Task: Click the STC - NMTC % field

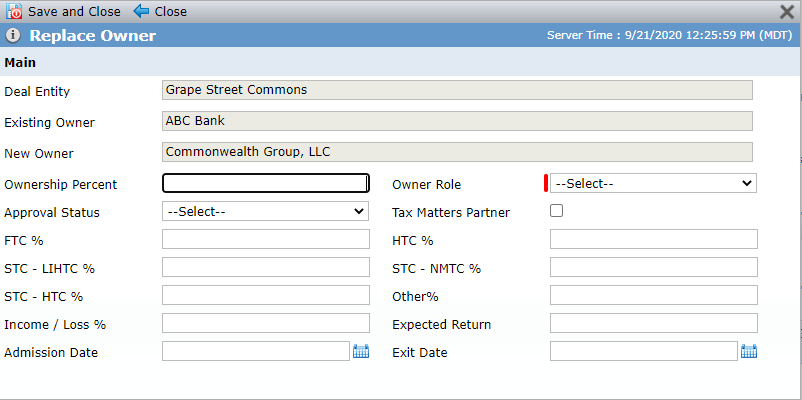Action: tap(654, 267)
